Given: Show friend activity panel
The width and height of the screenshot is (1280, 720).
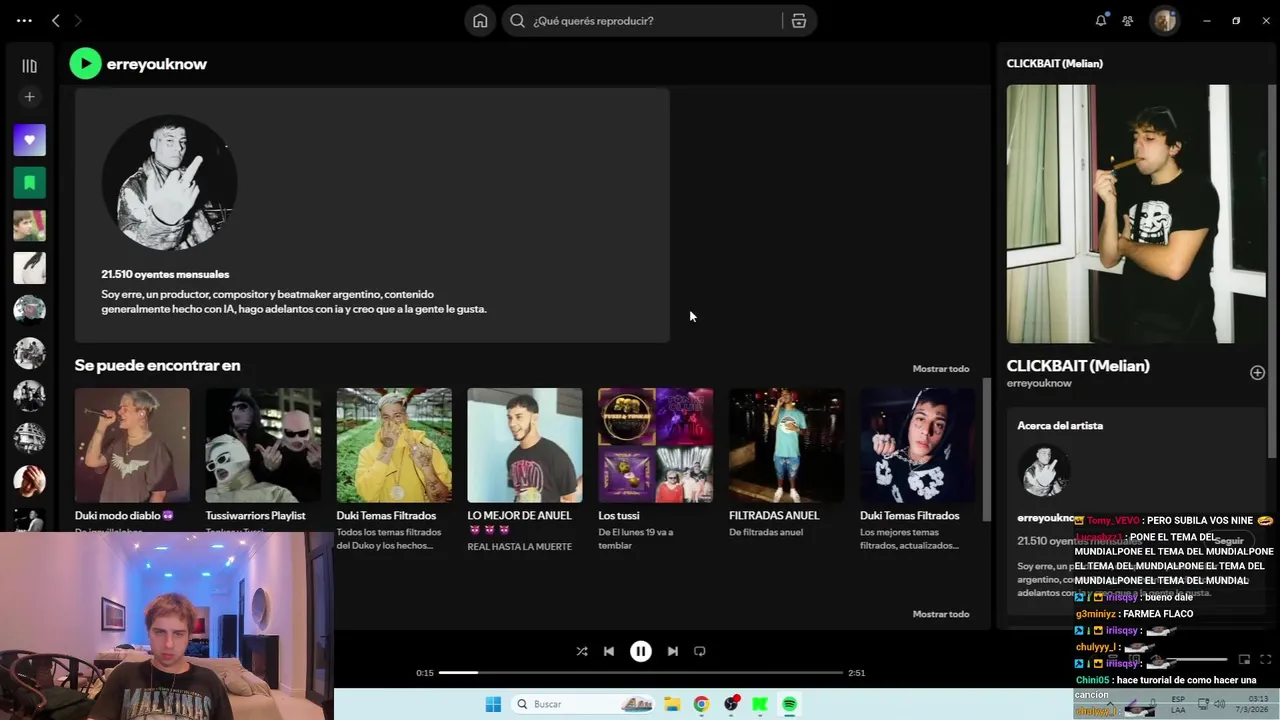Looking at the screenshot, I should tap(1128, 20).
